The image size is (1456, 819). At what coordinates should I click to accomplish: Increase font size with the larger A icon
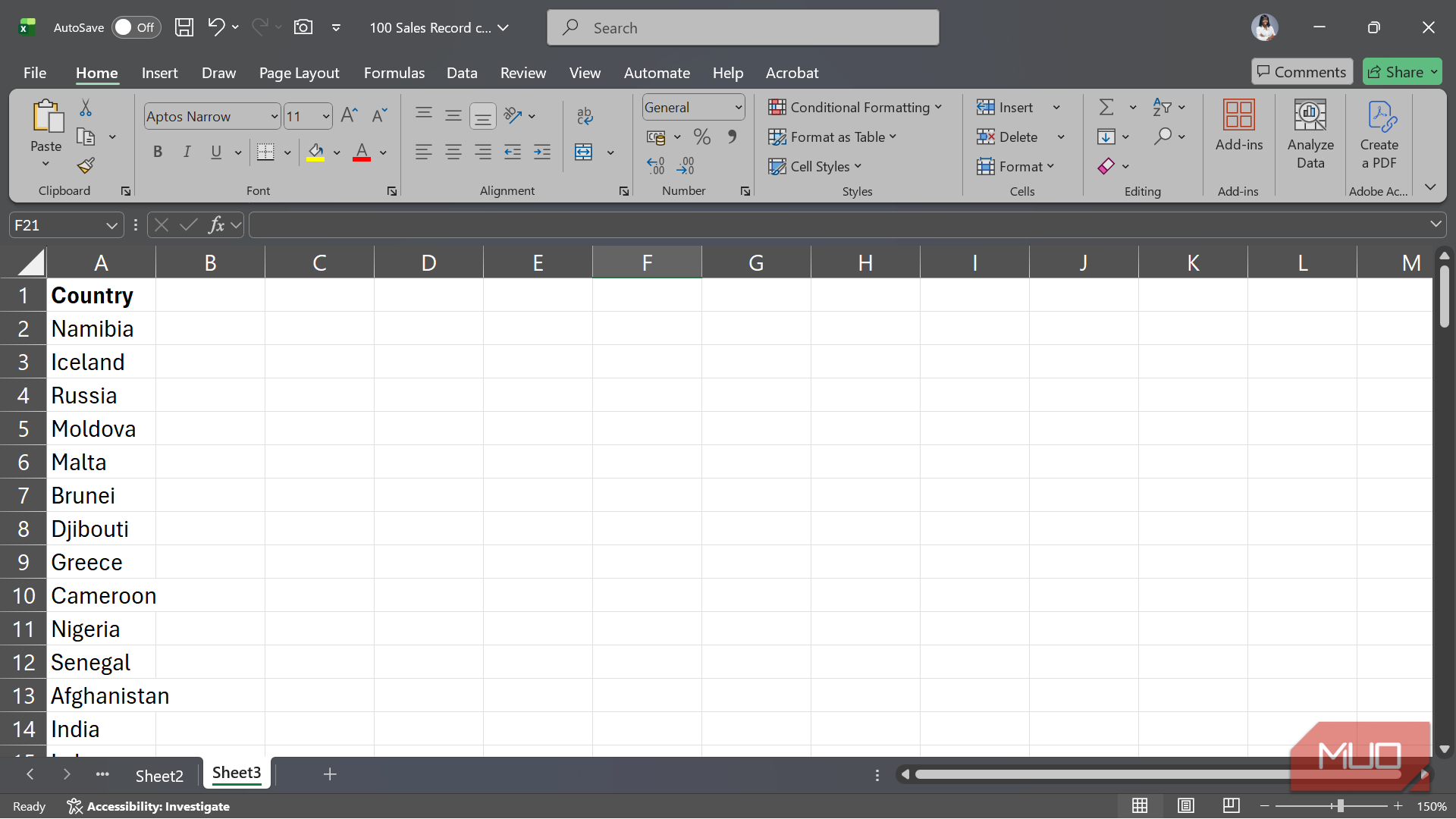[349, 116]
